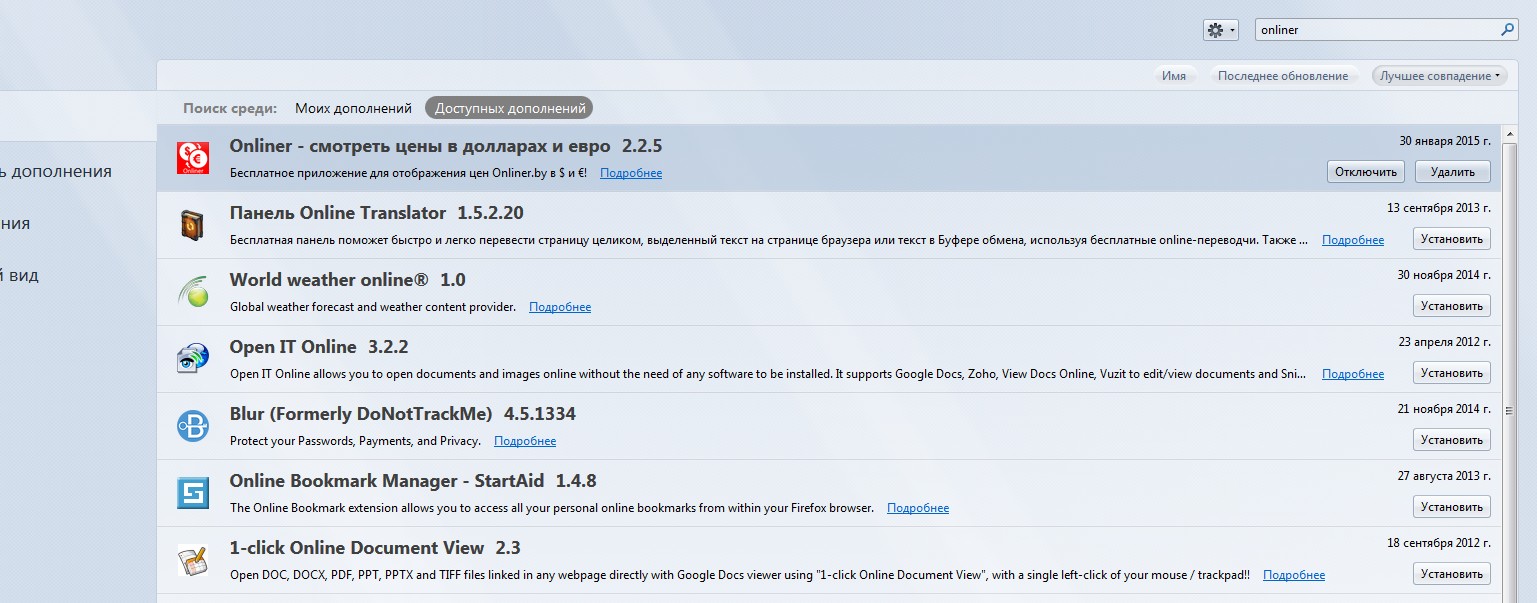Viewport: 1537px width, 603px height.
Task: Sort results by Последнее обновление
Action: click(1282, 76)
